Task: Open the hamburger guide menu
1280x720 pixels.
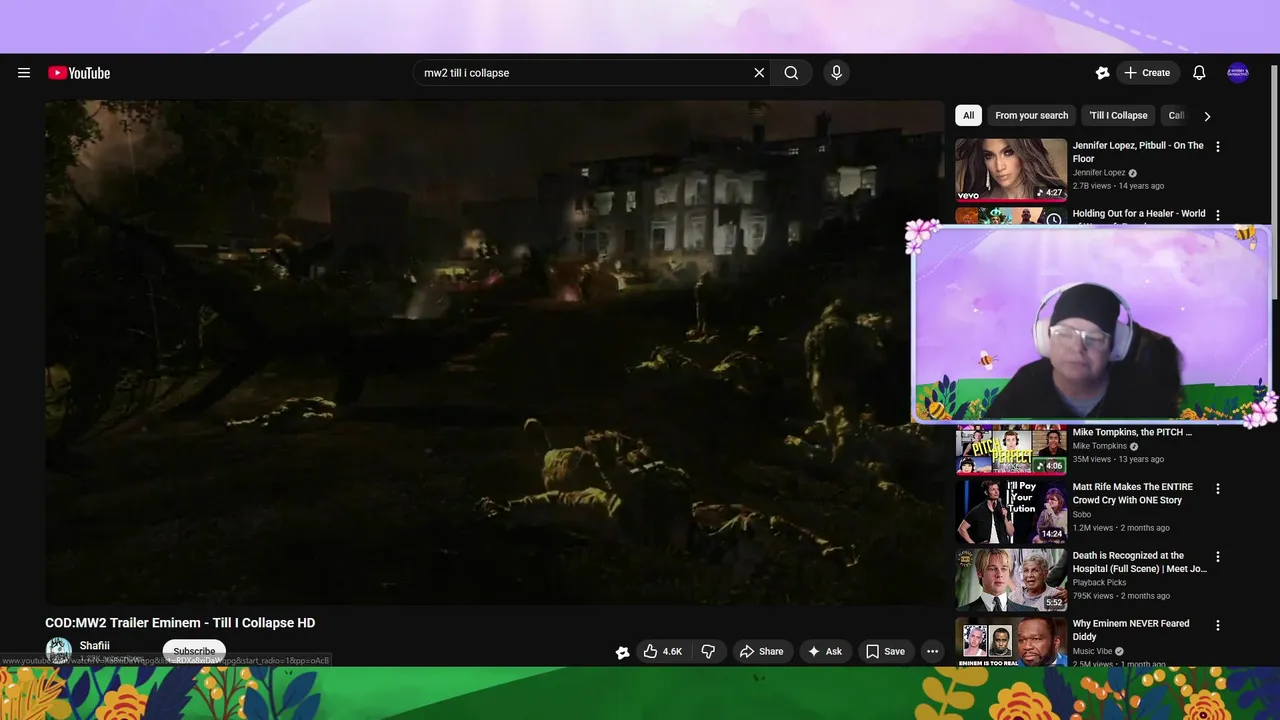Action: coord(24,73)
